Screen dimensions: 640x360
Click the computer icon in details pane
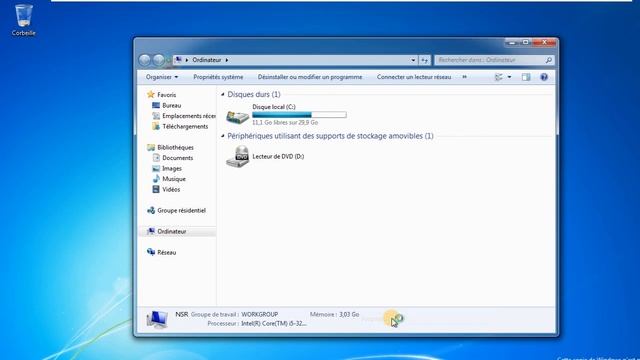tap(157, 319)
